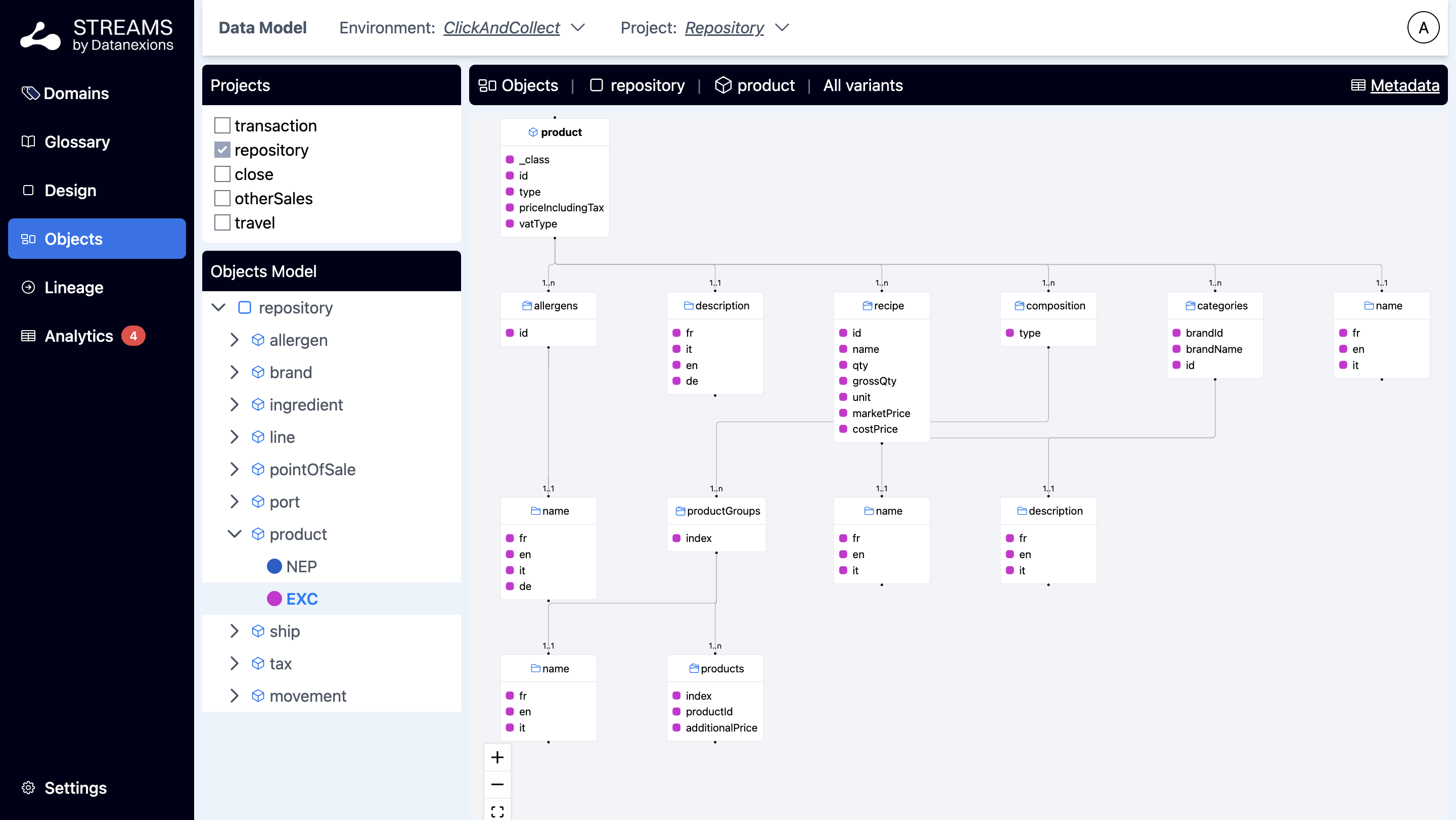Click the Repository project link
This screenshot has width=1456, height=820.
724,28
